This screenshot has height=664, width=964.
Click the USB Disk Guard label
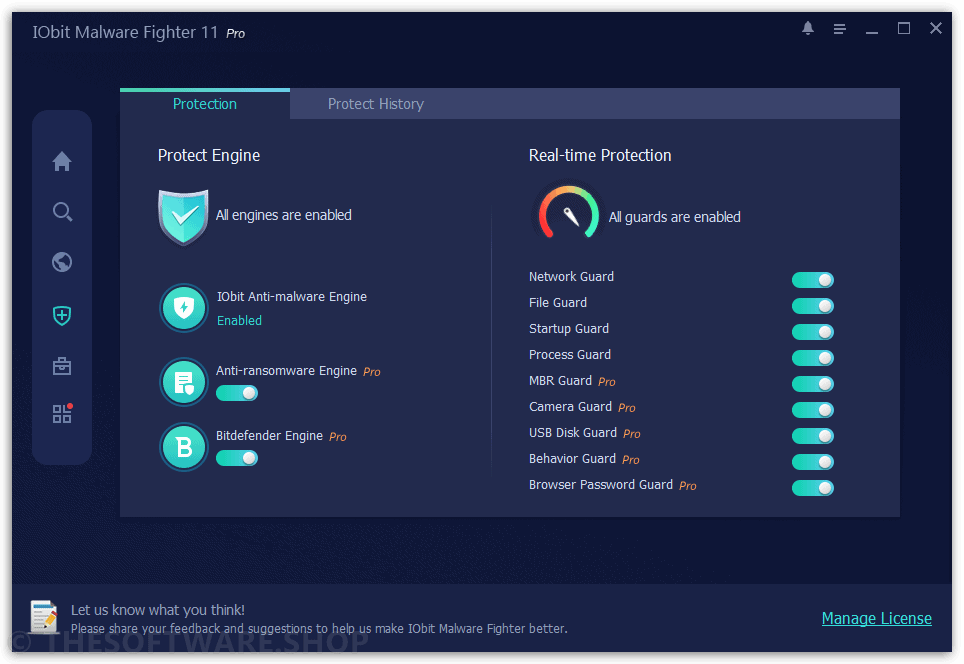tap(572, 432)
